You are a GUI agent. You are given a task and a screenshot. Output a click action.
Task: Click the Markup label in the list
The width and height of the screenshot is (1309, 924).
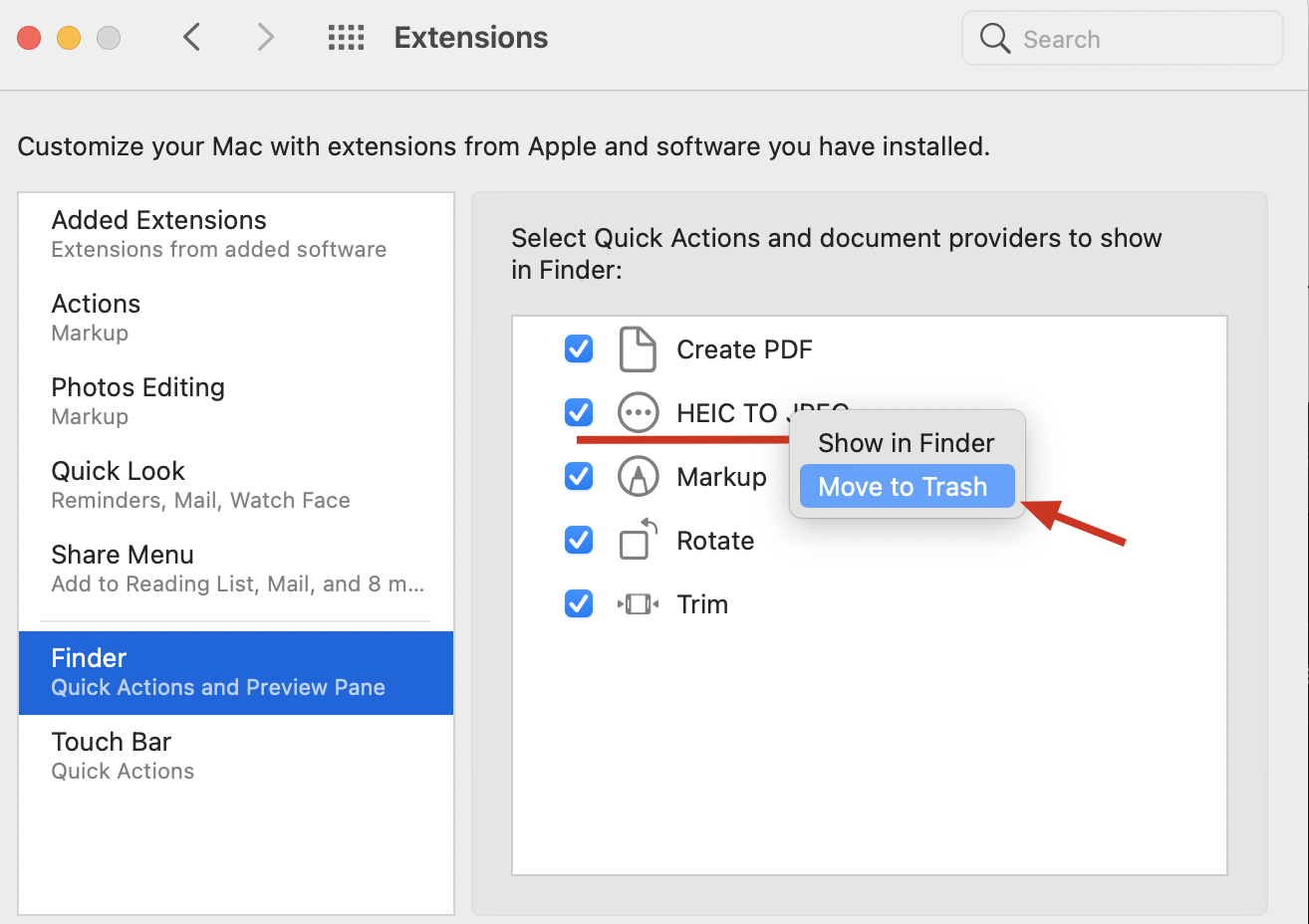click(x=721, y=477)
